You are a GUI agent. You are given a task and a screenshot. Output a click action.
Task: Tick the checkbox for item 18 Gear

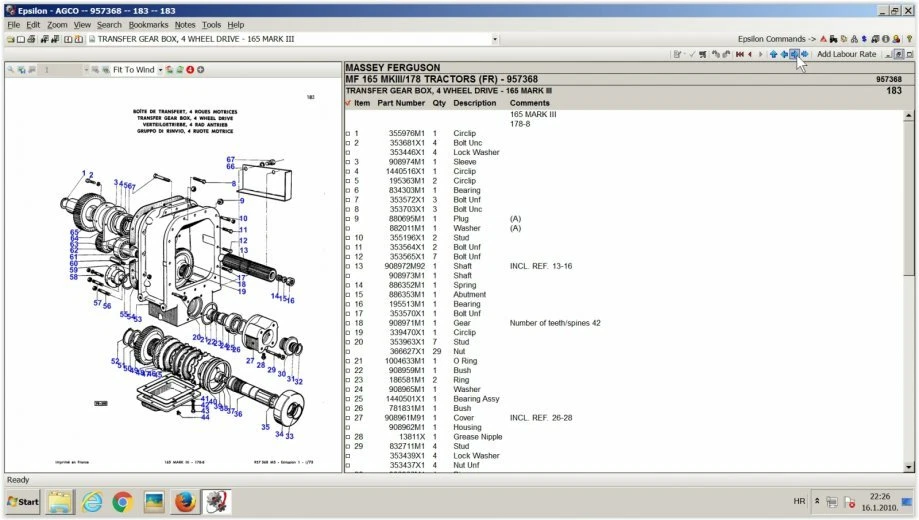348,323
